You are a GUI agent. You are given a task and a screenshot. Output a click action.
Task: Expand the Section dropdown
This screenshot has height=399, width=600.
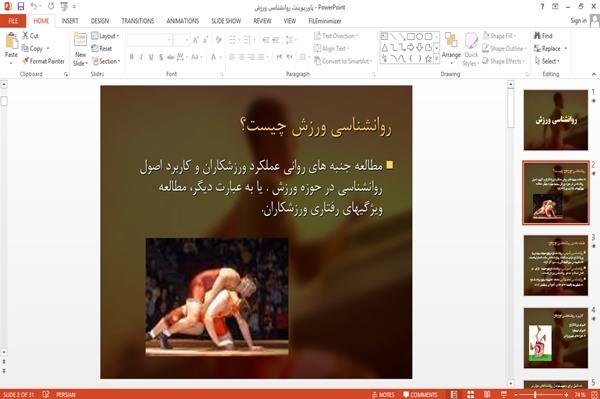tap(106, 61)
